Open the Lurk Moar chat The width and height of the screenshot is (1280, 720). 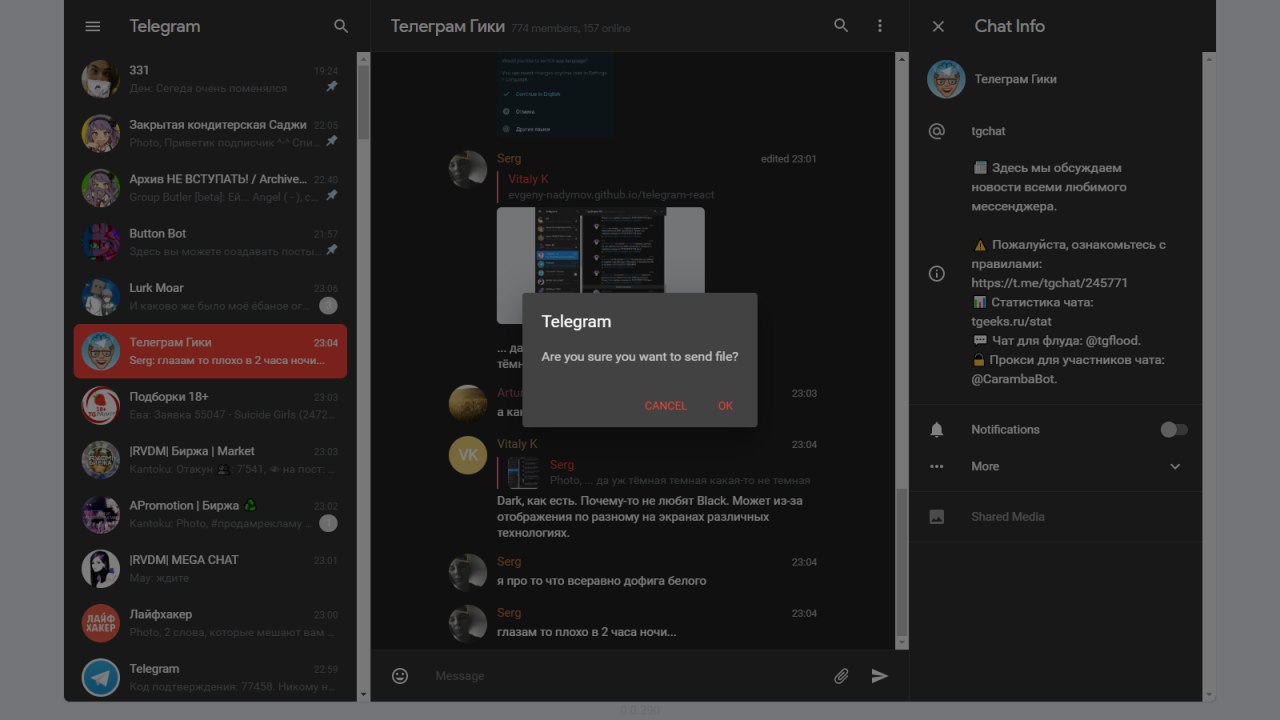tap(210, 297)
